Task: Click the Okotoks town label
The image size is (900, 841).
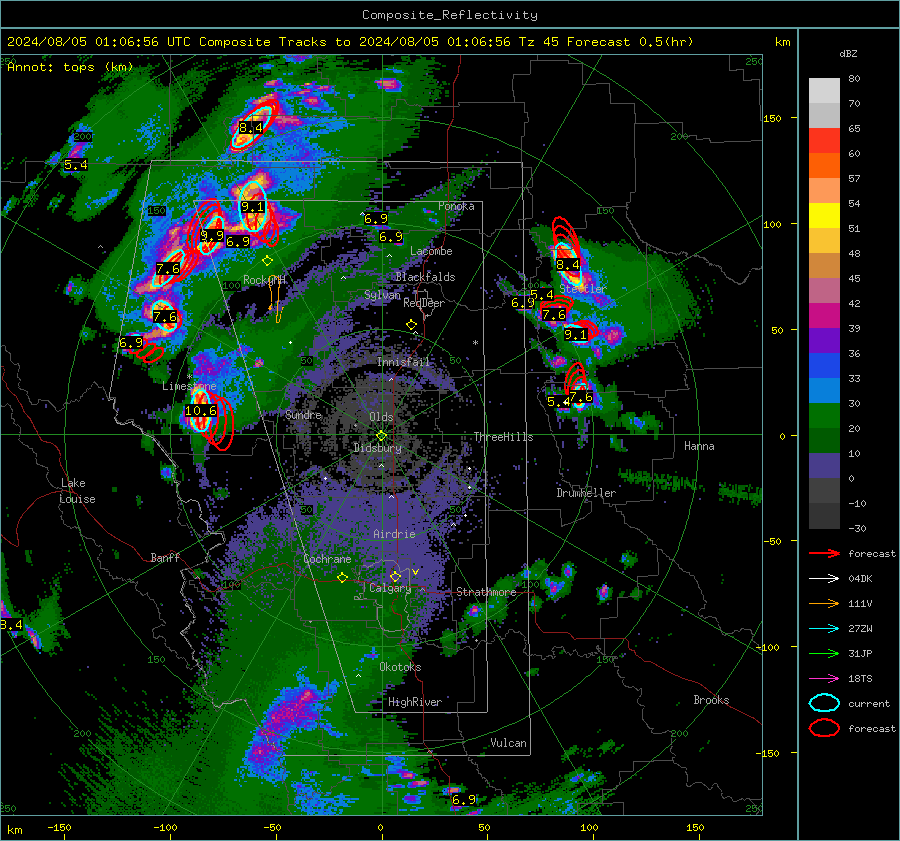Action: point(400,667)
